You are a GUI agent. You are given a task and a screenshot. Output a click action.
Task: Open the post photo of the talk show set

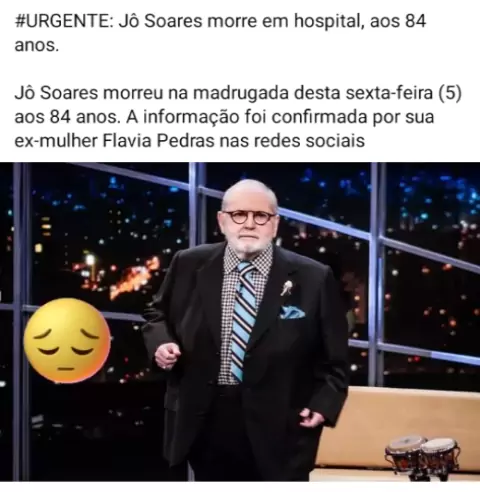[x=240, y=322]
